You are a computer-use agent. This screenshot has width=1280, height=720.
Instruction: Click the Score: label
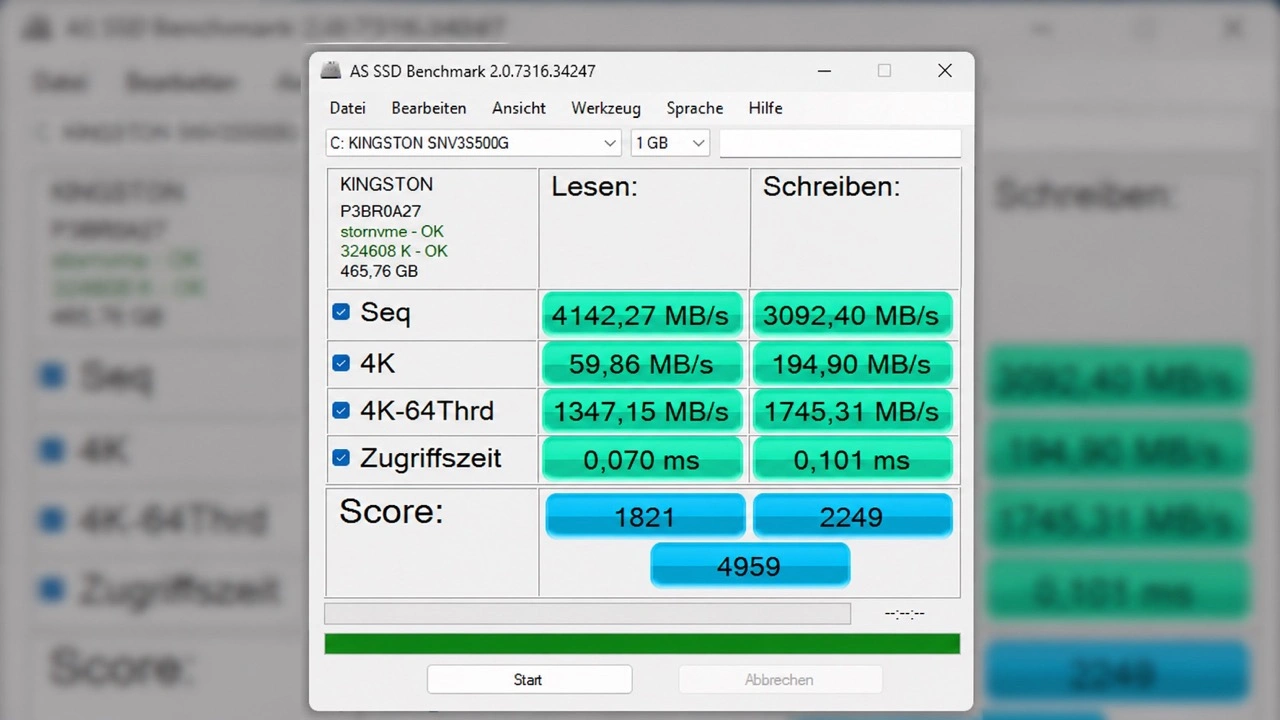click(x=391, y=511)
